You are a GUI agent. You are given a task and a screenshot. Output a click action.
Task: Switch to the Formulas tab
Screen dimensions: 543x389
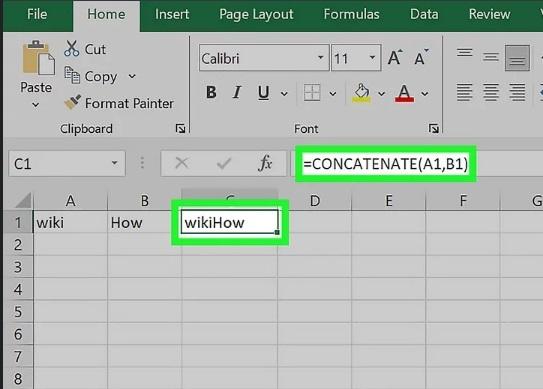351,14
